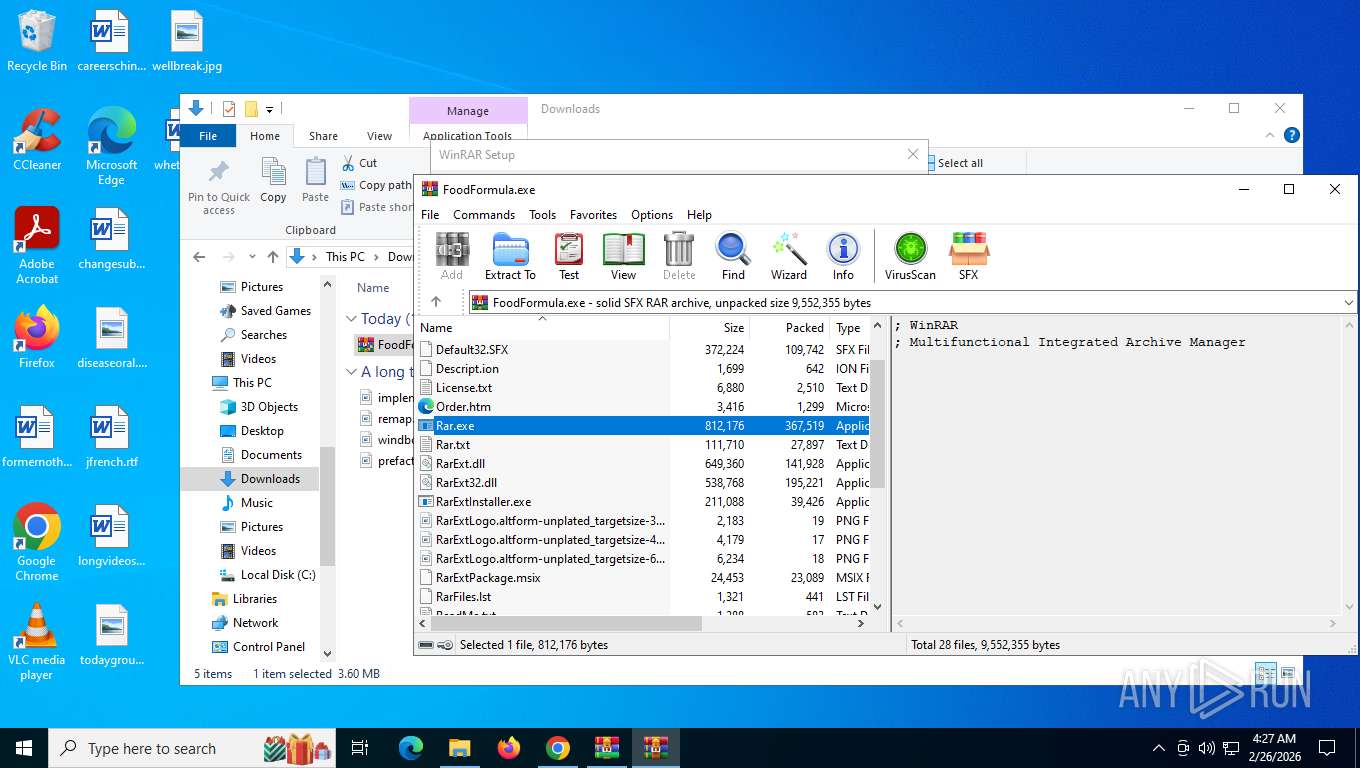1360x768 pixels.
Task: Click the Copy icon in Explorer ribbon
Action: pos(273,181)
